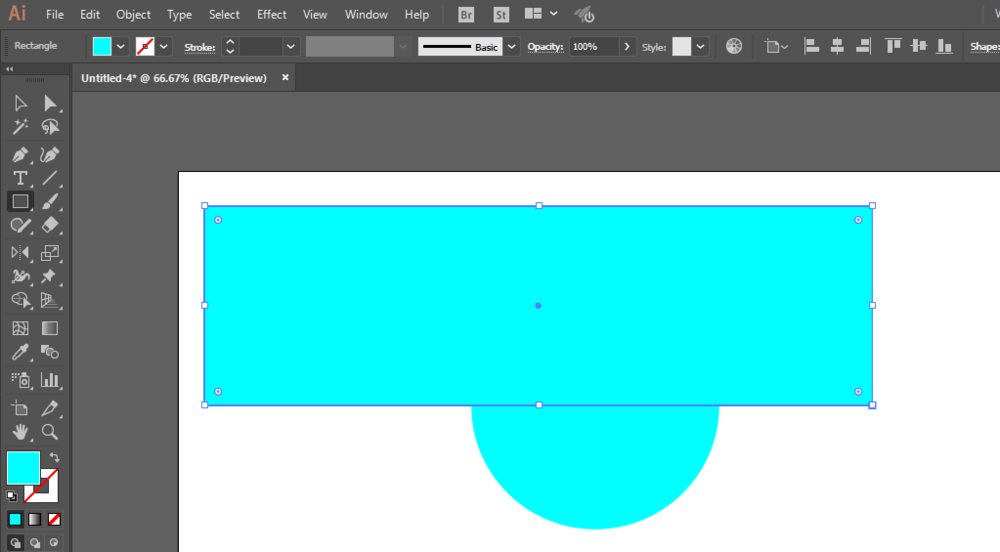
Task: Open the Object menu
Action: (133, 14)
